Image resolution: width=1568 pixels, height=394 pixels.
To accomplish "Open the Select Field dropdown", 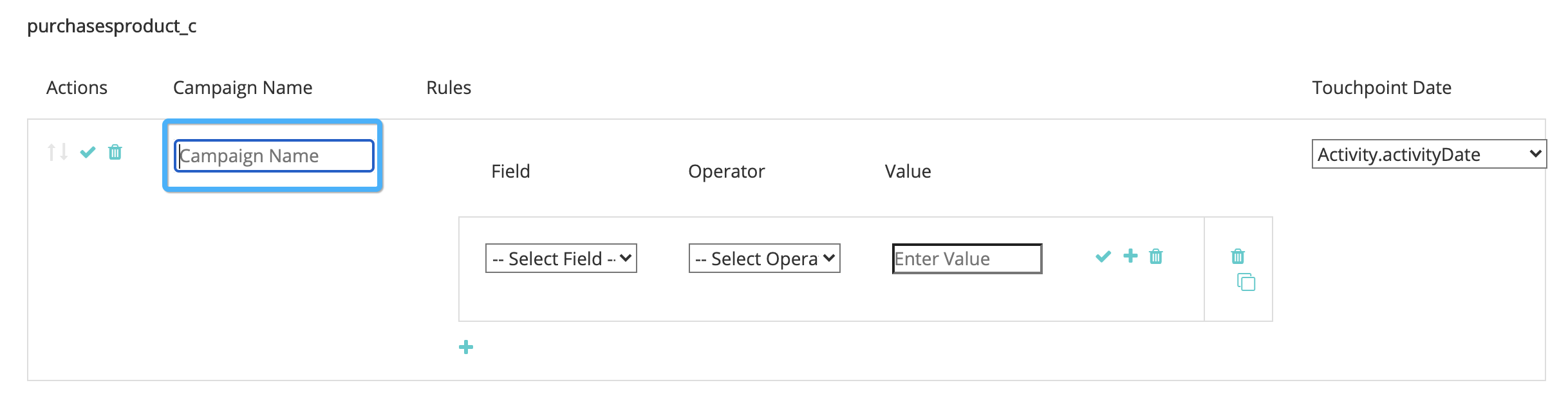I will pos(561,259).
